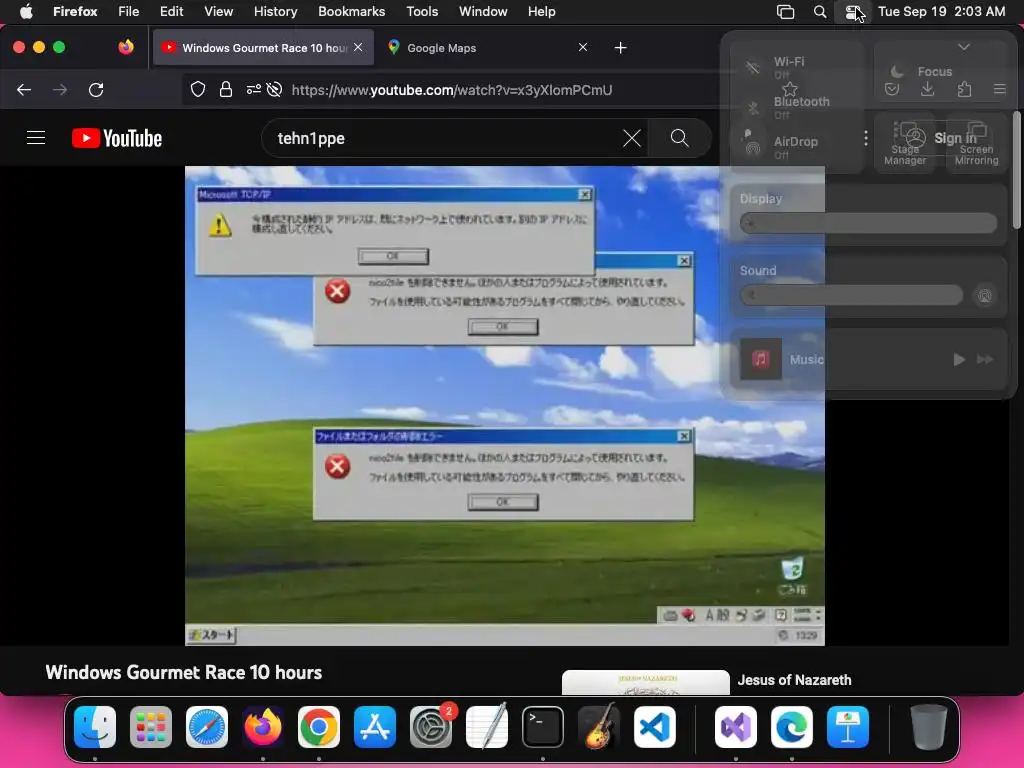The image size is (1024, 768).
Task: Click the Music album artwork
Action: coord(761,359)
